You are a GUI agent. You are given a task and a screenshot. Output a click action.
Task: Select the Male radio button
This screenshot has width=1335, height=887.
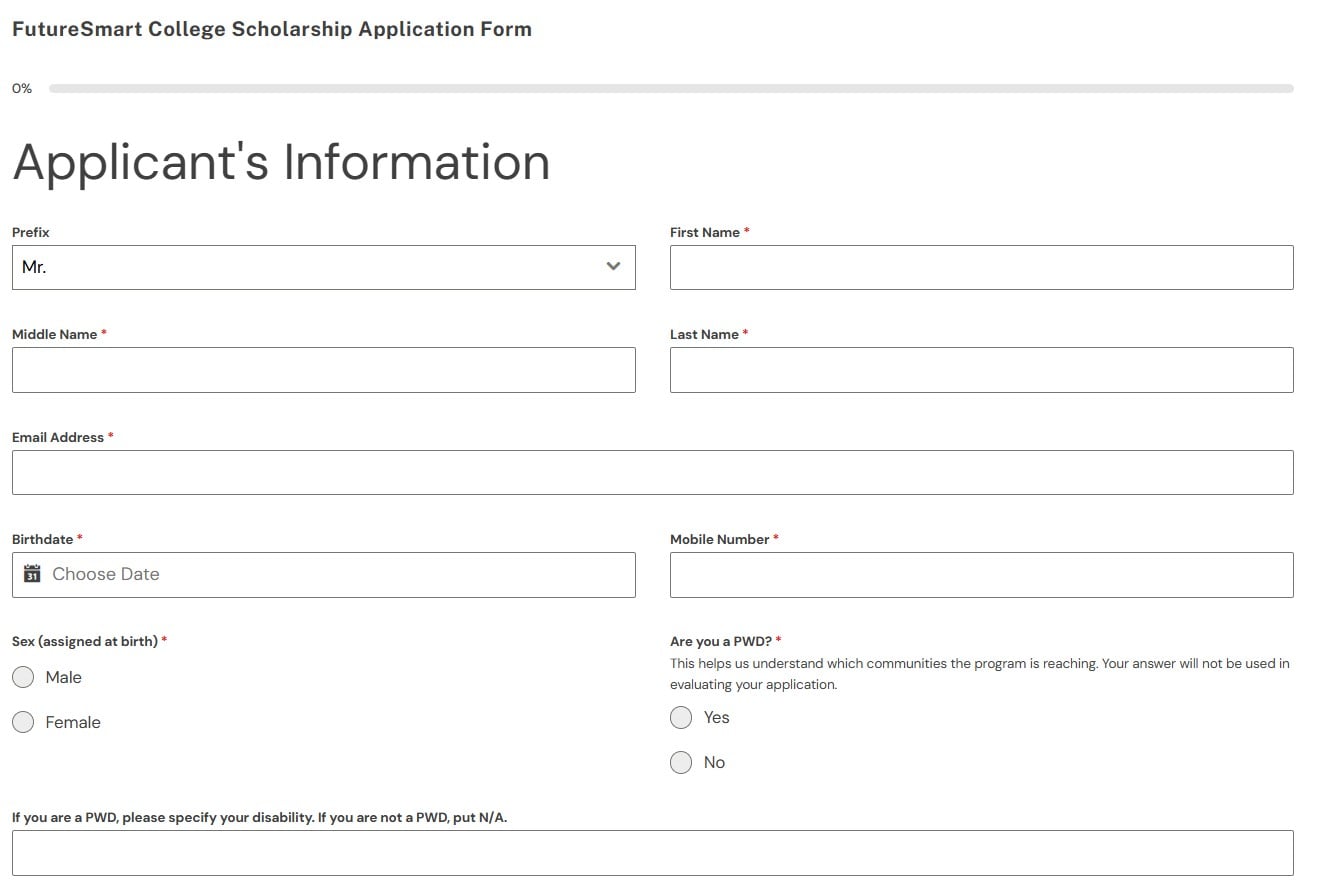23,677
